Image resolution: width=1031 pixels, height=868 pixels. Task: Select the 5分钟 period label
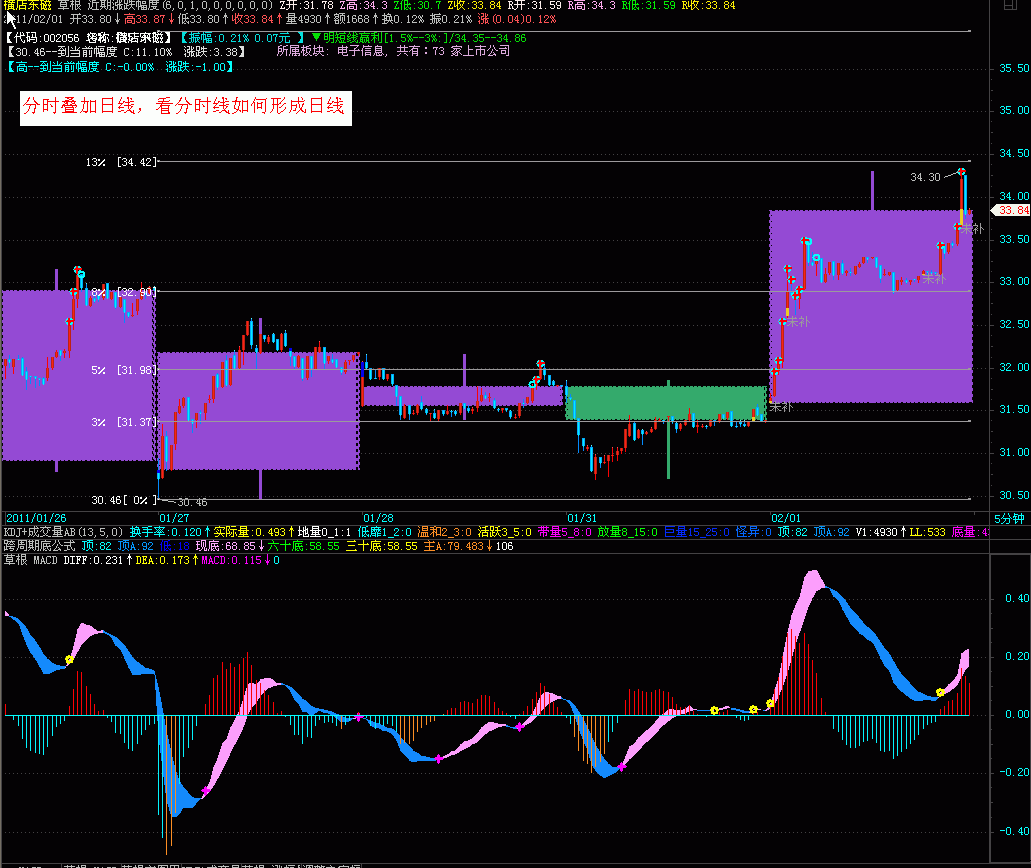(x=1010, y=517)
